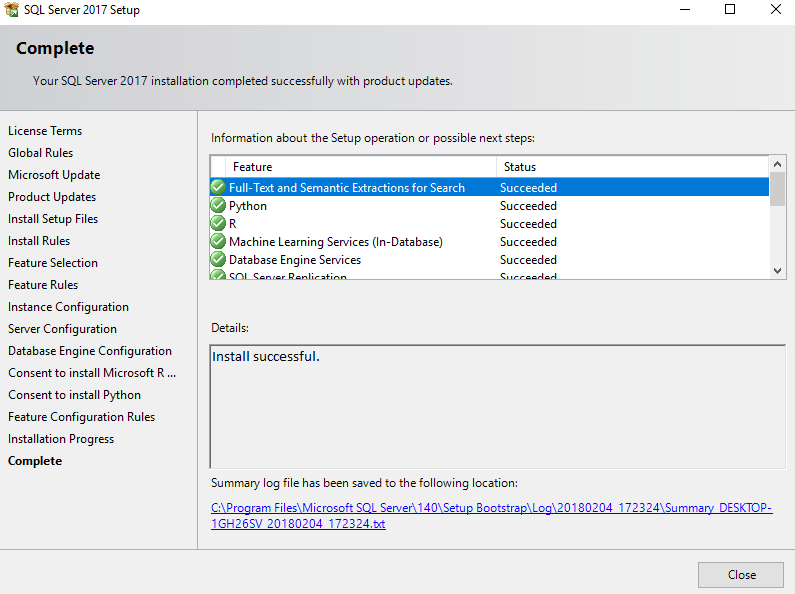The height and width of the screenshot is (594, 795).
Task: Click Succeeded status for Python
Action: click(x=528, y=206)
